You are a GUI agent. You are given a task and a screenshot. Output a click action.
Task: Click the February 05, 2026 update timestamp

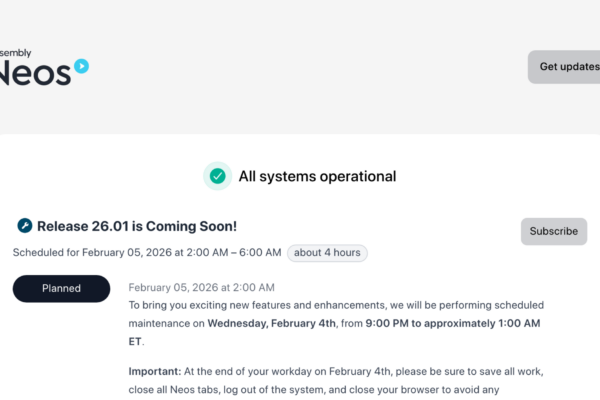[x=188, y=287]
